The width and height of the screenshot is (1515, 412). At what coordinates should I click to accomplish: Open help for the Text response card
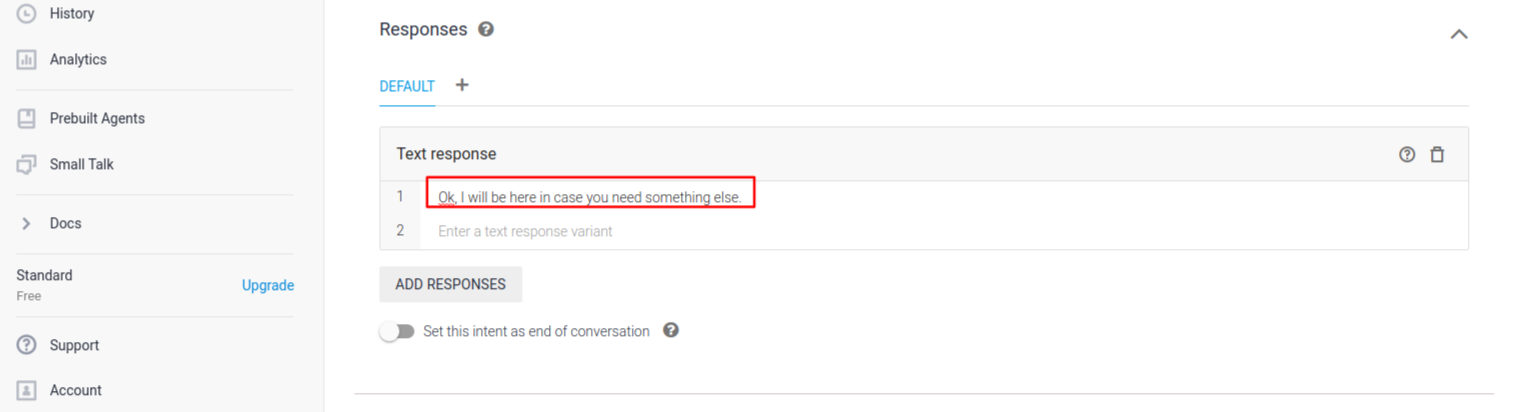(1407, 155)
